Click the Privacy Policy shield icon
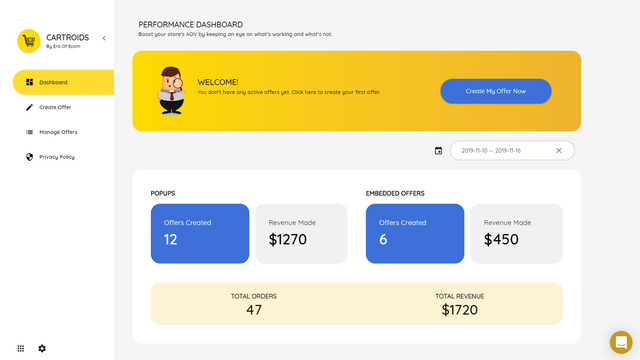 point(29,157)
